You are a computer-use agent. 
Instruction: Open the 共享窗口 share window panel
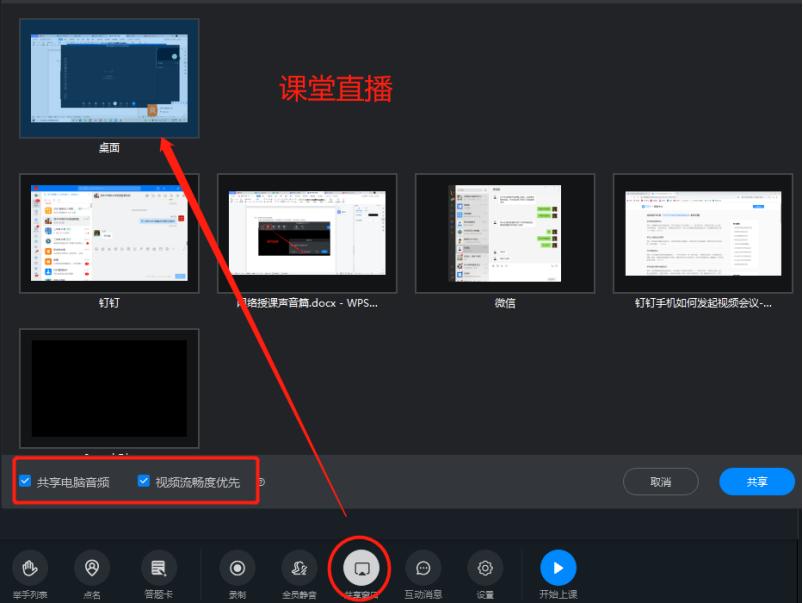coord(360,567)
